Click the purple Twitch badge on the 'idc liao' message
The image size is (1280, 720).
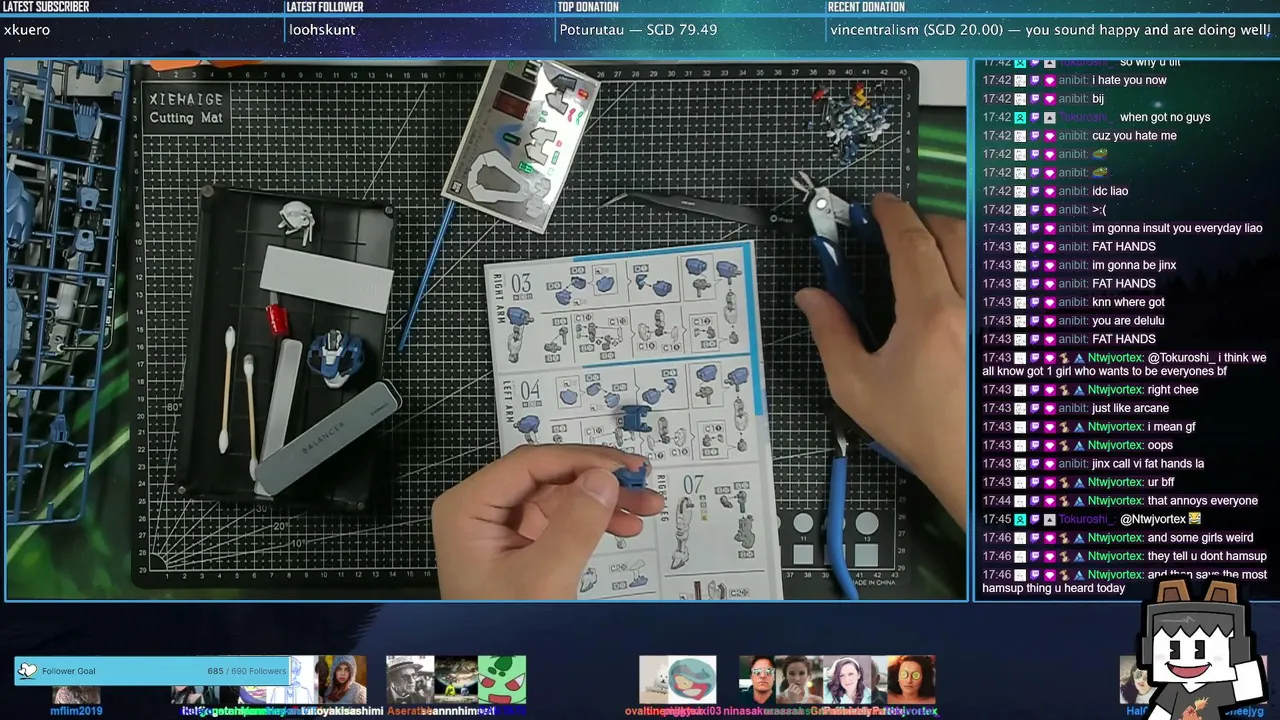click(x=1035, y=191)
